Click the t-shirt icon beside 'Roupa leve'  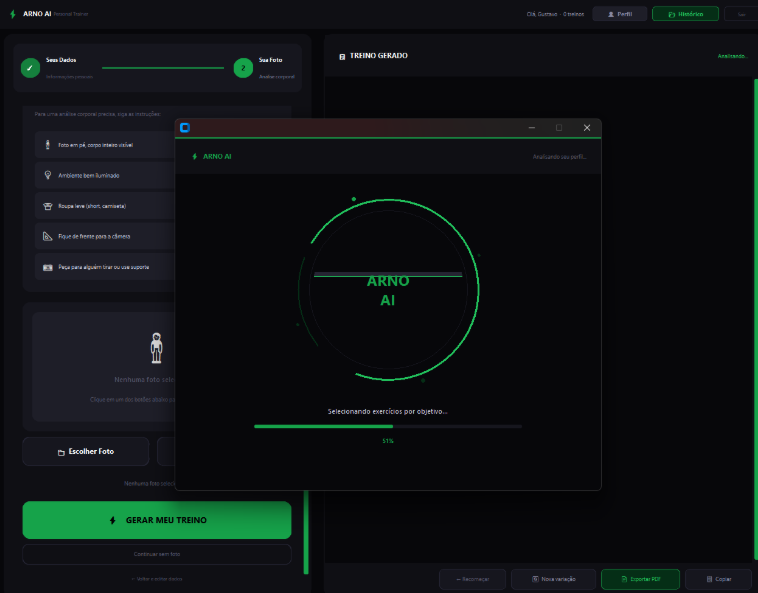click(x=47, y=206)
